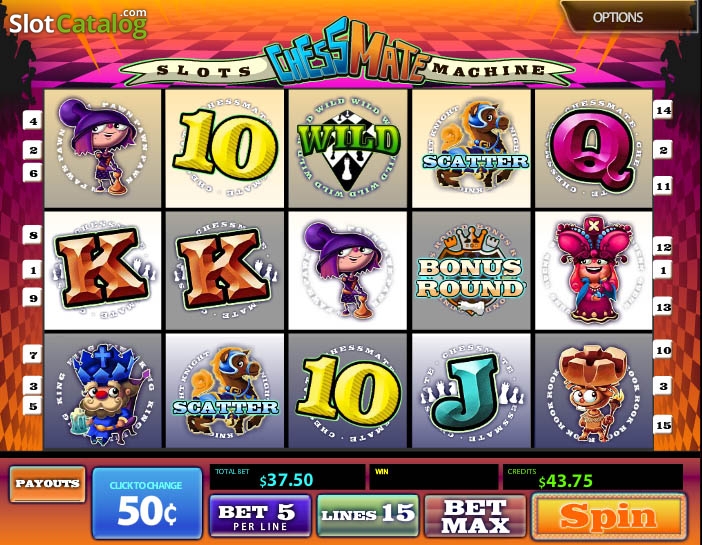Select the Bonus Round crown symbol
Viewport: 702px width, 545px height.
(471, 271)
